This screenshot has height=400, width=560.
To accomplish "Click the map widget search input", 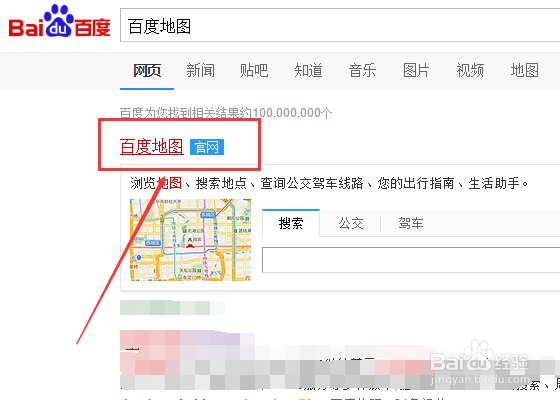I will [x=411, y=260].
